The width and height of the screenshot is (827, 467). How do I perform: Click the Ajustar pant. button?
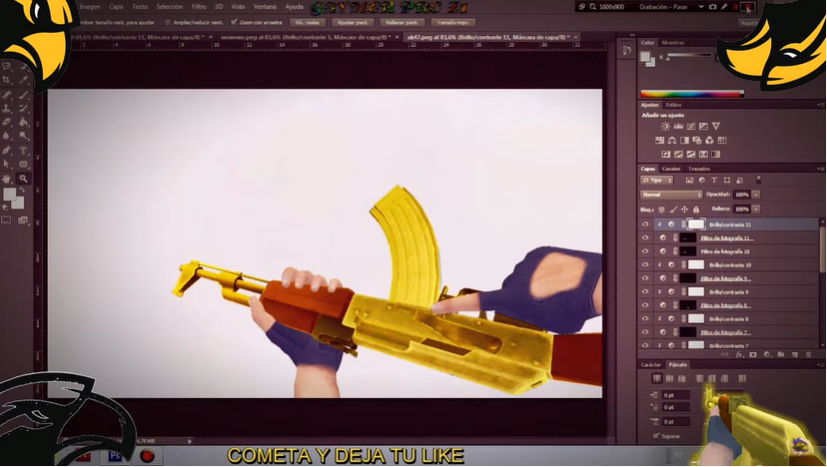click(x=353, y=23)
